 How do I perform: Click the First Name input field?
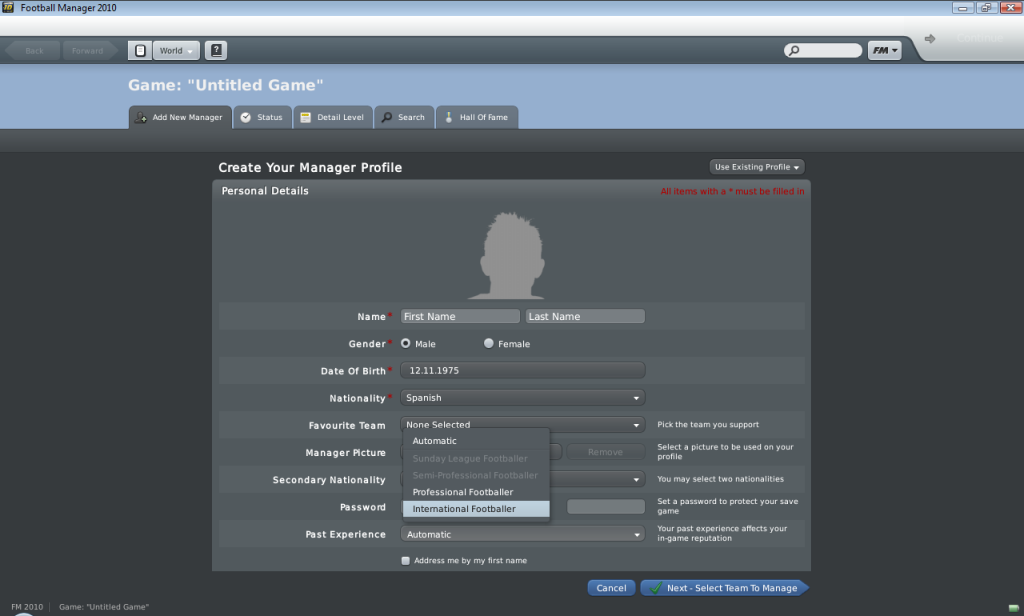point(460,316)
